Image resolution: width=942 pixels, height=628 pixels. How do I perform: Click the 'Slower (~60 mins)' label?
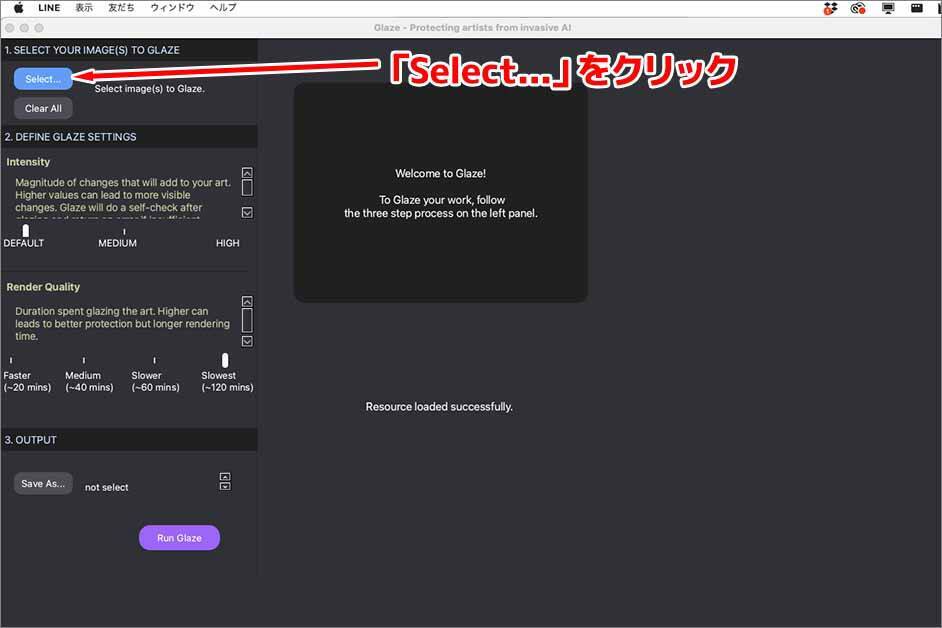click(x=156, y=381)
